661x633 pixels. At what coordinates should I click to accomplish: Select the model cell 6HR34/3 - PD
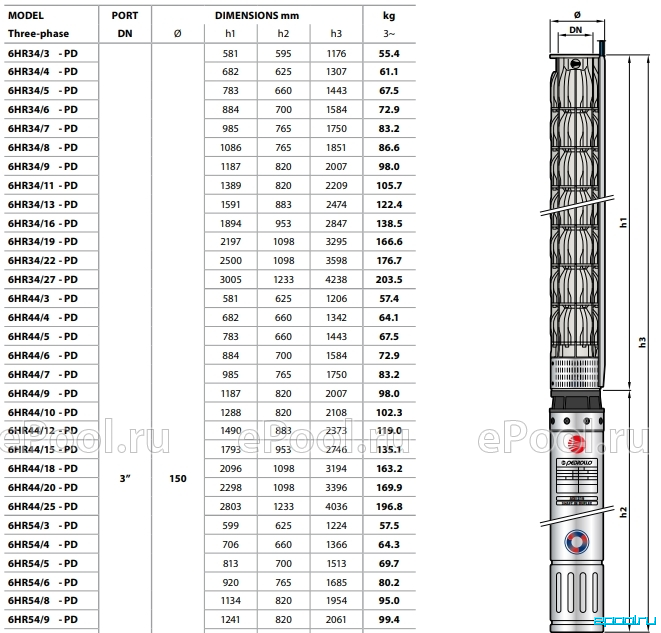43,54
